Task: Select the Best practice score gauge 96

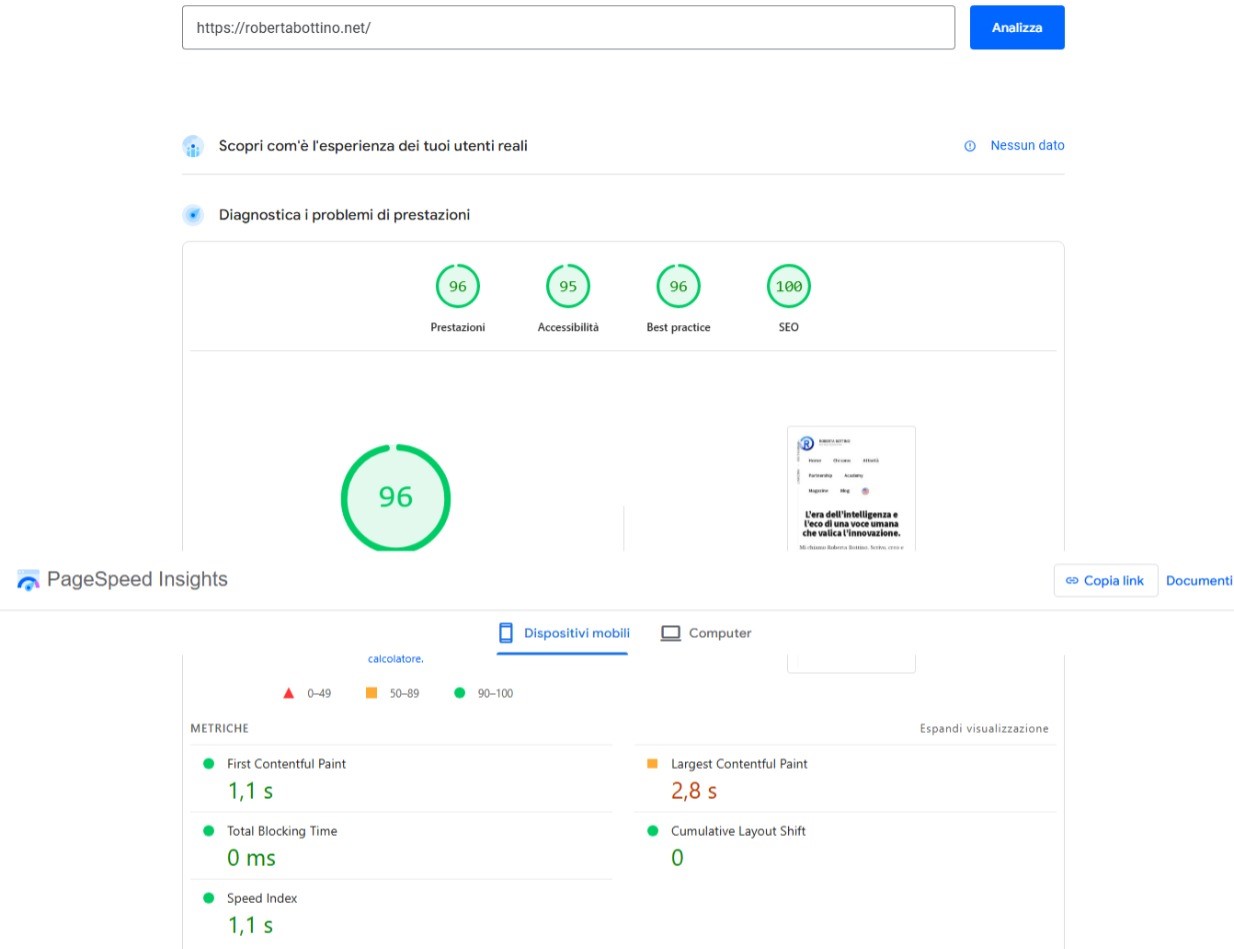Action: coord(678,287)
